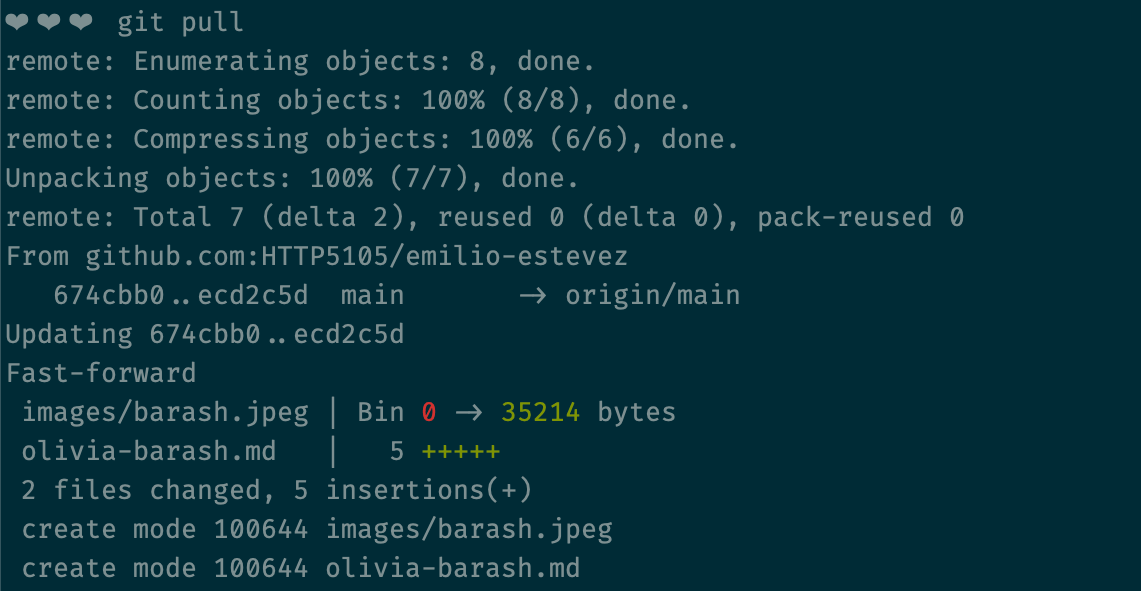Click the github.com:HTTP5105/emilio-estevez repository path
1141x591 pixels.
point(357,256)
